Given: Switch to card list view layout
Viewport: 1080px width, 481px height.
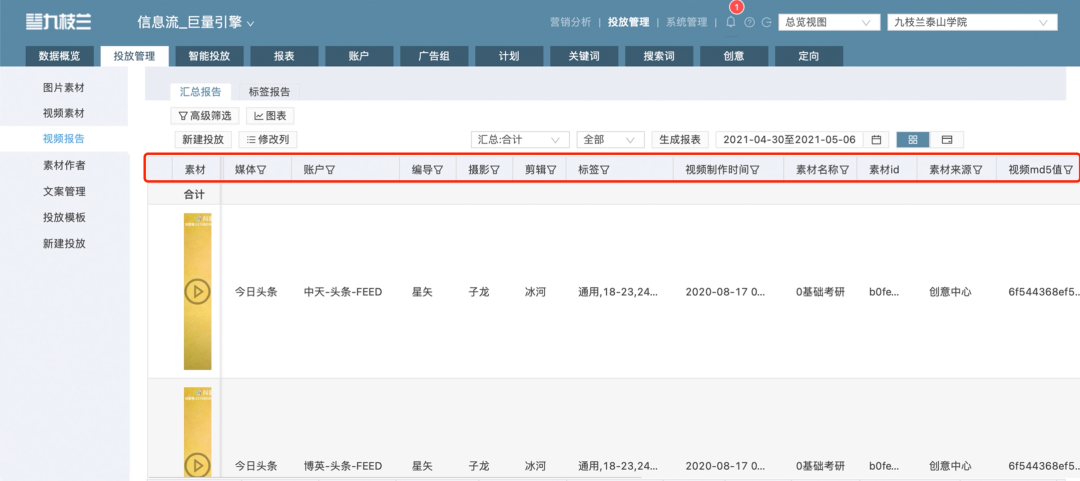Looking at the screenshot, I should pyautogui.click(x=946, y=140).
